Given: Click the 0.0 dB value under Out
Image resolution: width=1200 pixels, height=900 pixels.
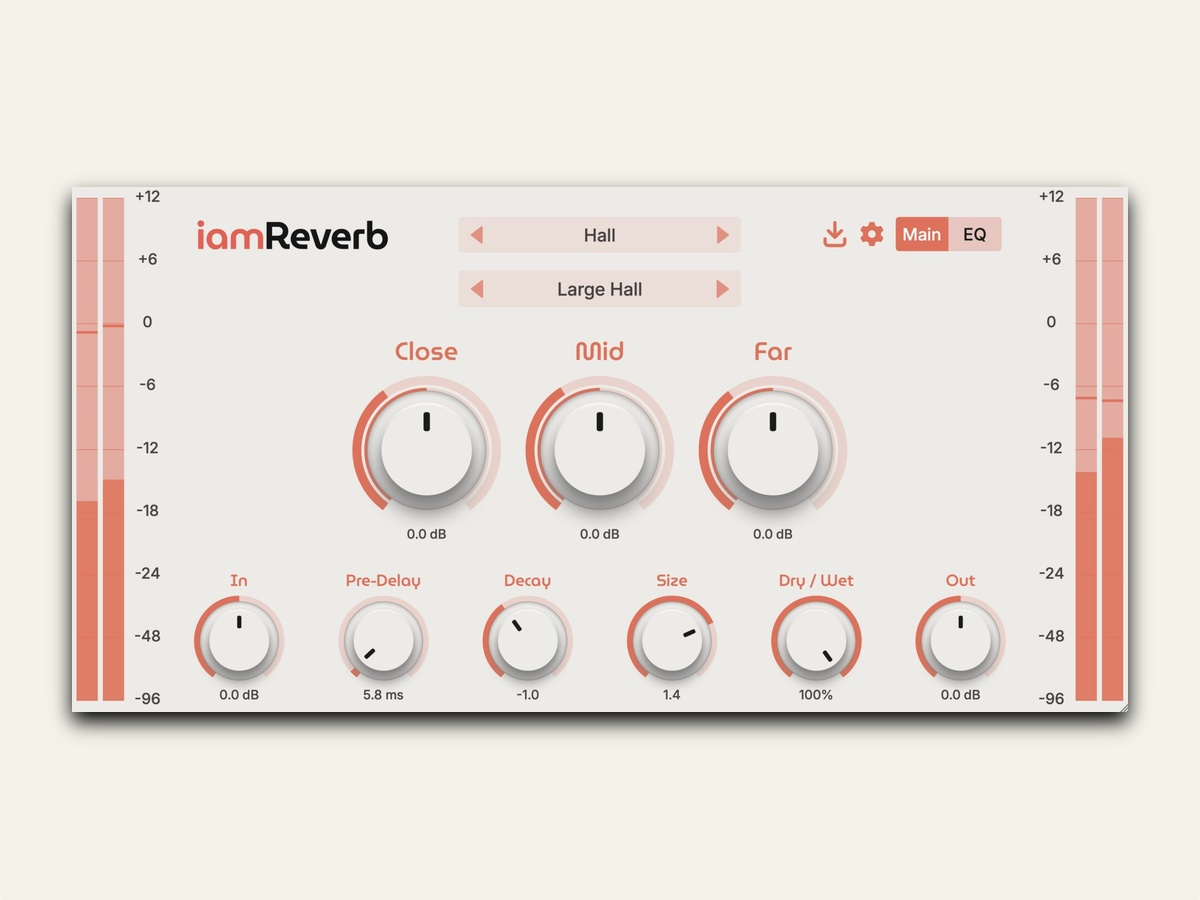Looking at the screenshot, I should pyautogui.click(x=960, y=695).
